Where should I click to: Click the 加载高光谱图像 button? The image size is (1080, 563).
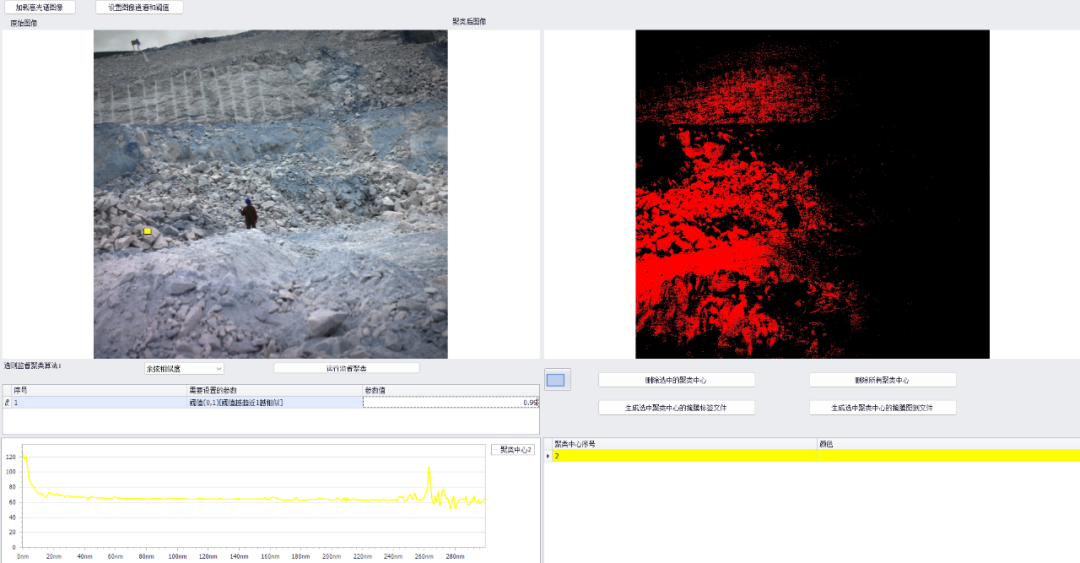[39, 7]
